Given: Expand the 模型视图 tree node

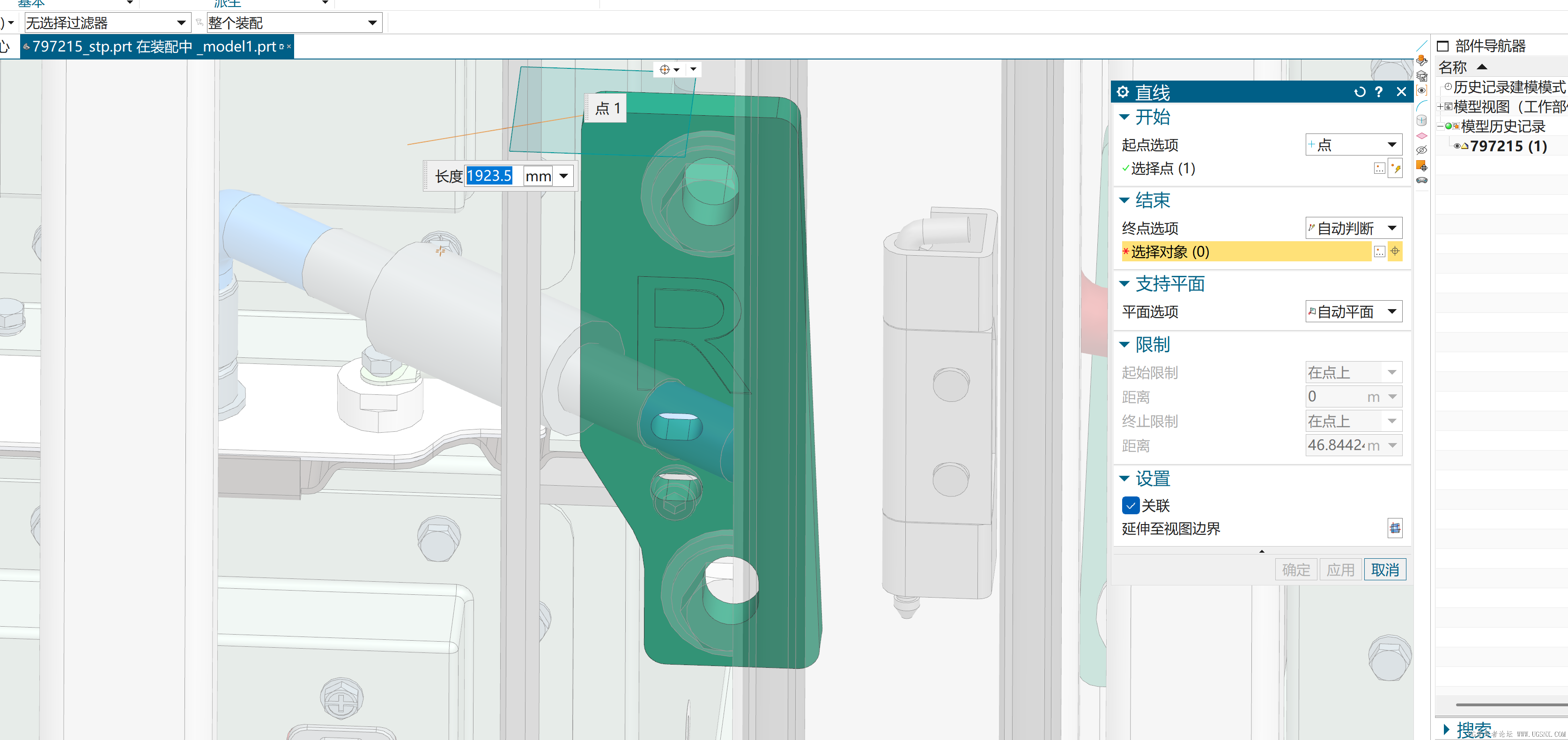Looking at the screenshot, I should click(x=1440, y=106).
